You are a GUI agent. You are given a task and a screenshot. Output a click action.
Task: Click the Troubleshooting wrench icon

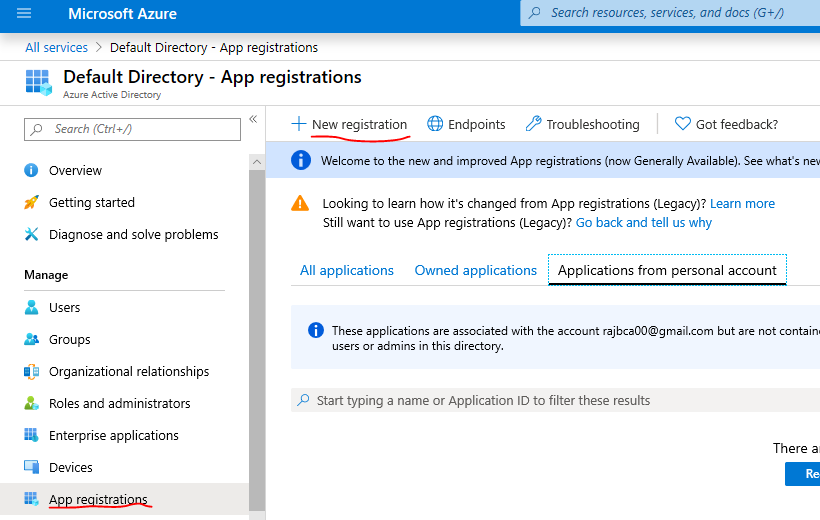click(x=533, y=124)
